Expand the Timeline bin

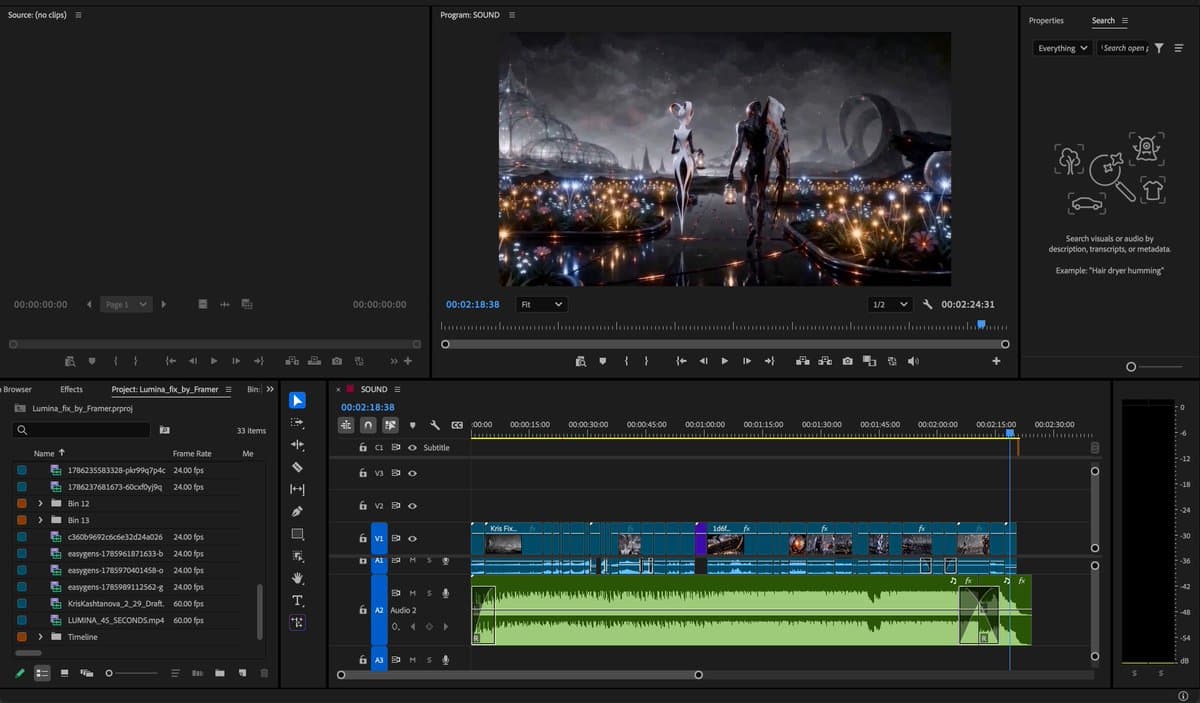click(41, 637)
